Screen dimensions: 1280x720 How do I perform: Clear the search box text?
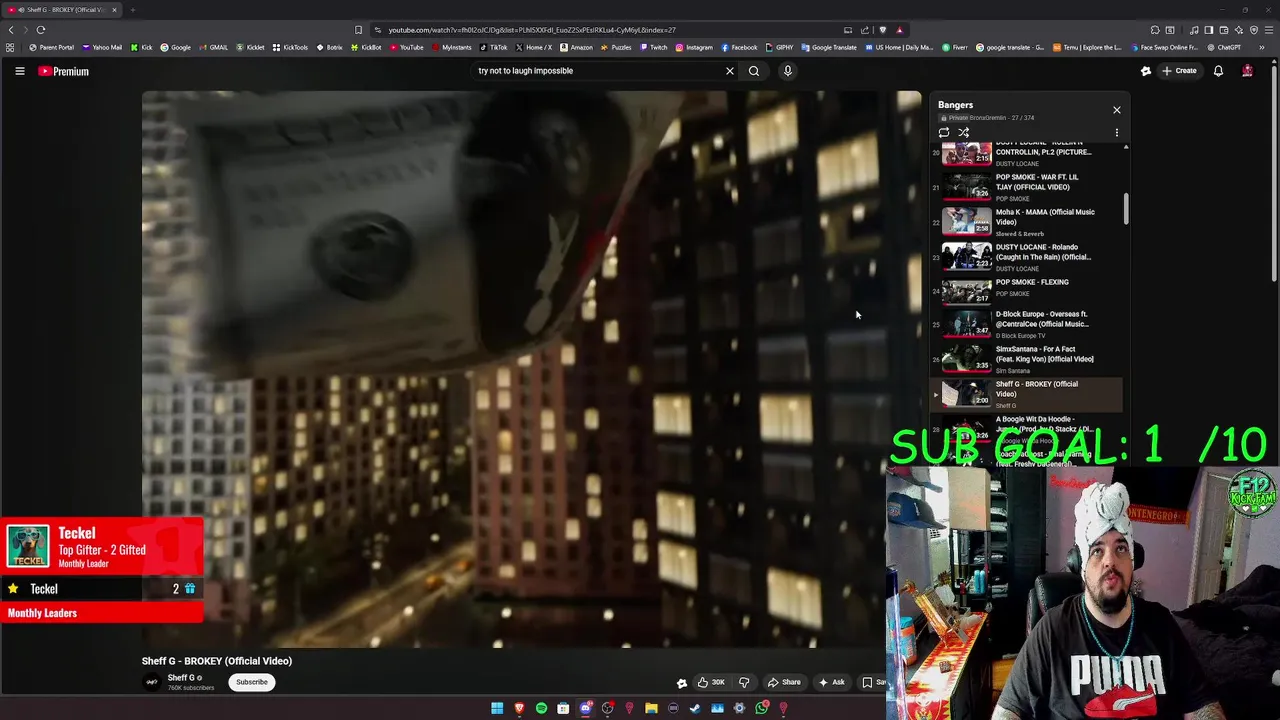point(729,71)
